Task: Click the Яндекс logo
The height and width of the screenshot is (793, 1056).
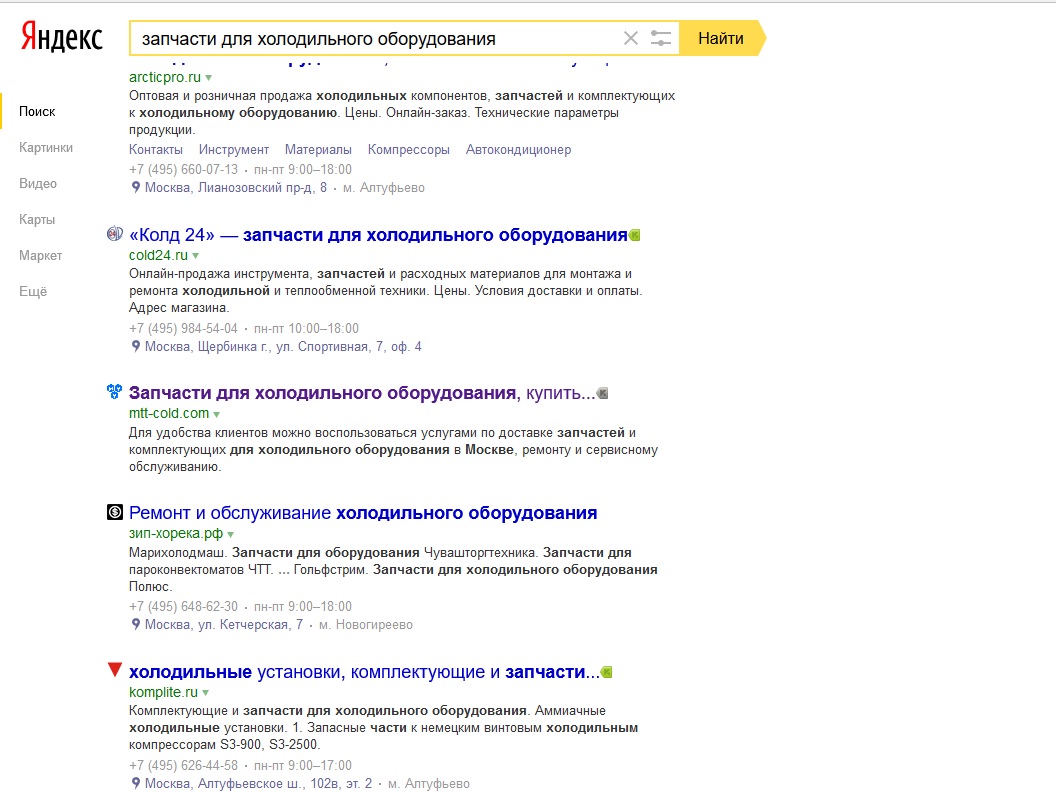Action: point(61,37)
